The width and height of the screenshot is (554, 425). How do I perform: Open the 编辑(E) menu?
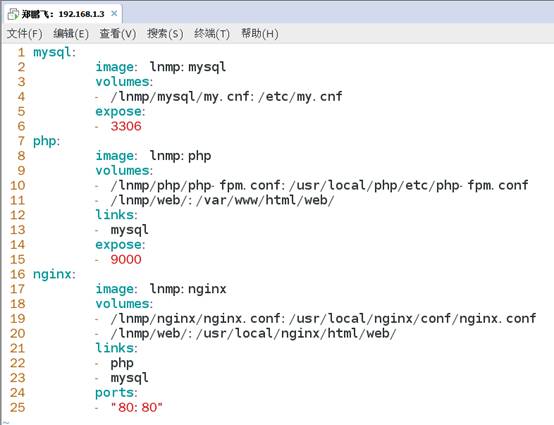pos(71,34)
